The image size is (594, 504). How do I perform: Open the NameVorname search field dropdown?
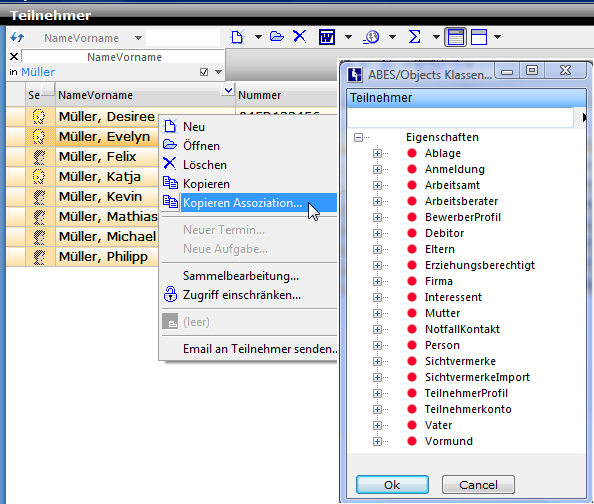click(138, 38)
